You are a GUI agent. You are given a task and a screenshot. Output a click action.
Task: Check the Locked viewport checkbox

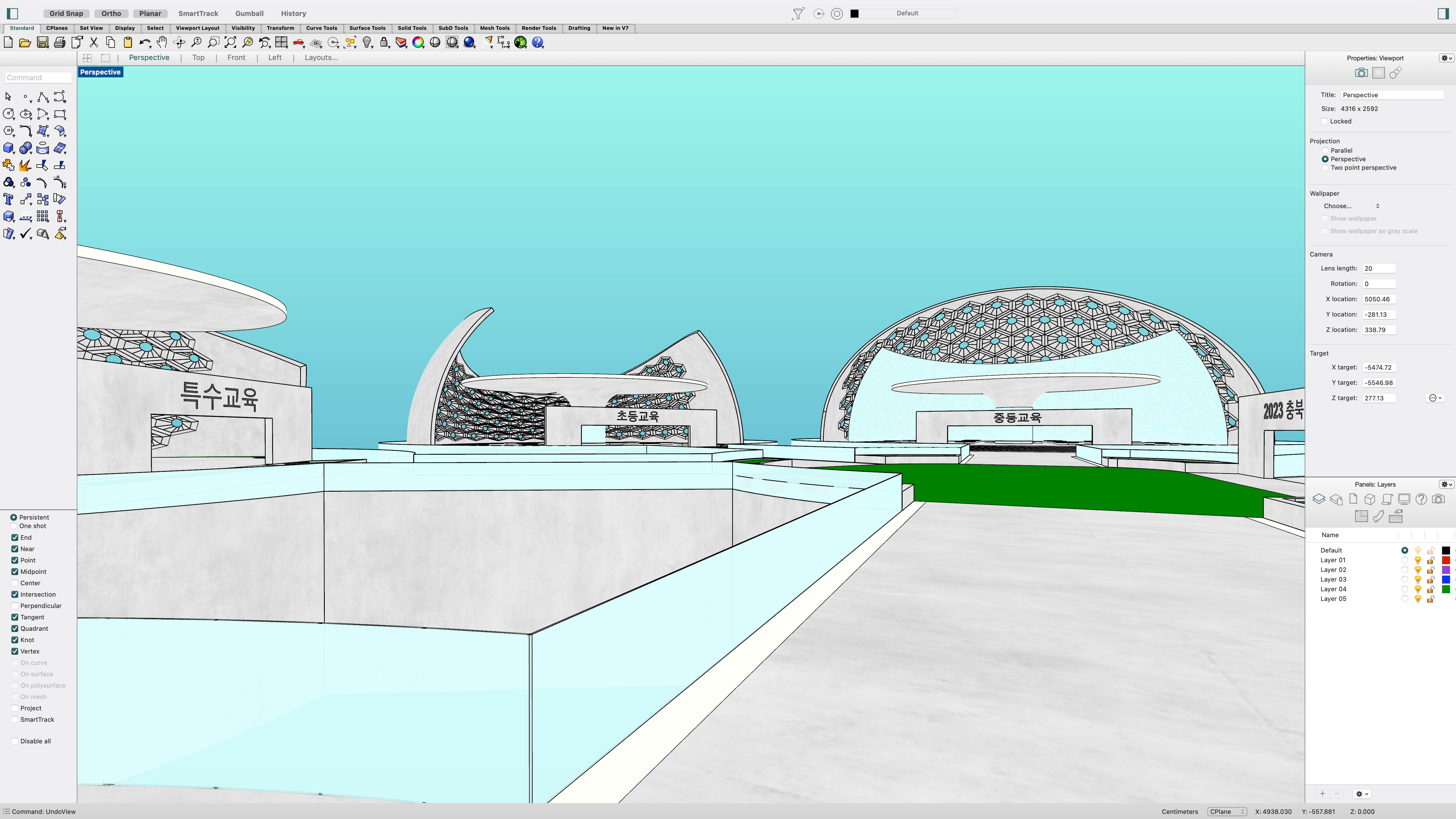(1324, 121)
